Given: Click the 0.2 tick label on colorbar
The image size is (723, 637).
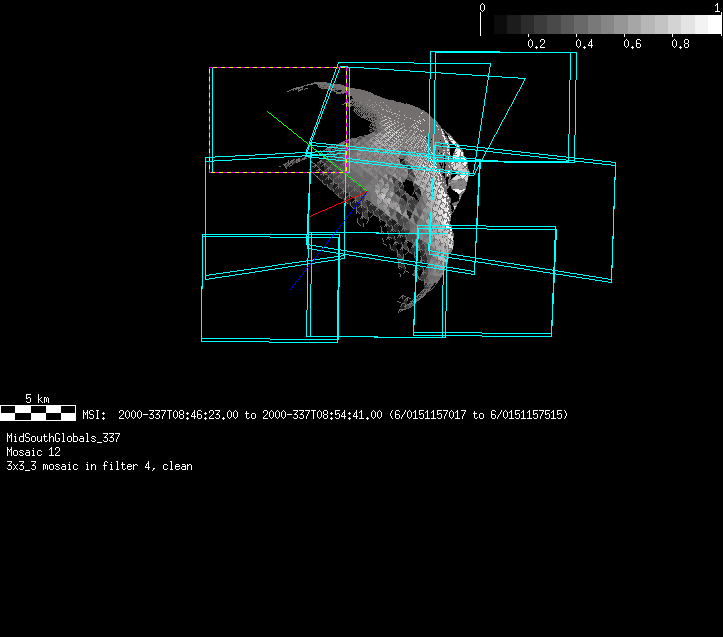Looking at the screenshot, I should [x=536, y=44].
